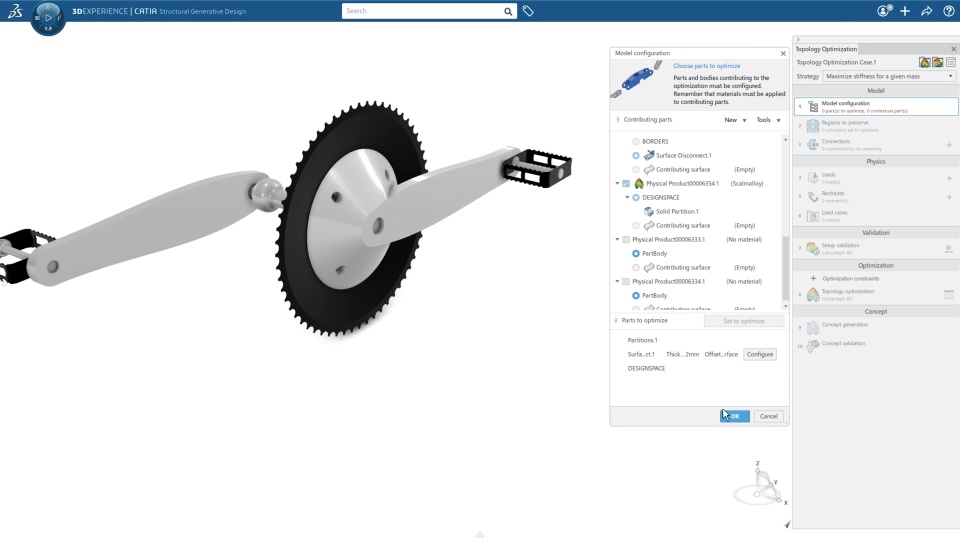
Task: Run setup validation play icon
Action: tap(949, 249)
